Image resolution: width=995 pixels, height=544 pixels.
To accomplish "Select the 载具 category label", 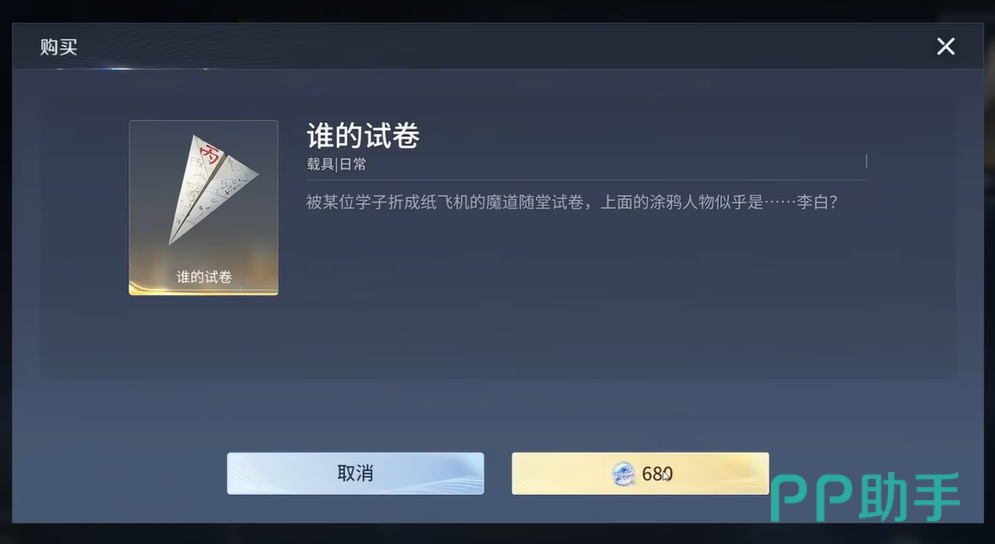I will (320, 164).
